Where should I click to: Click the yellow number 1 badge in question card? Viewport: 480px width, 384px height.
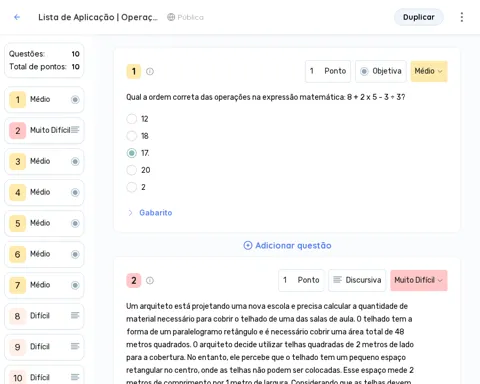pyautogui.click(x=134, y=71)
